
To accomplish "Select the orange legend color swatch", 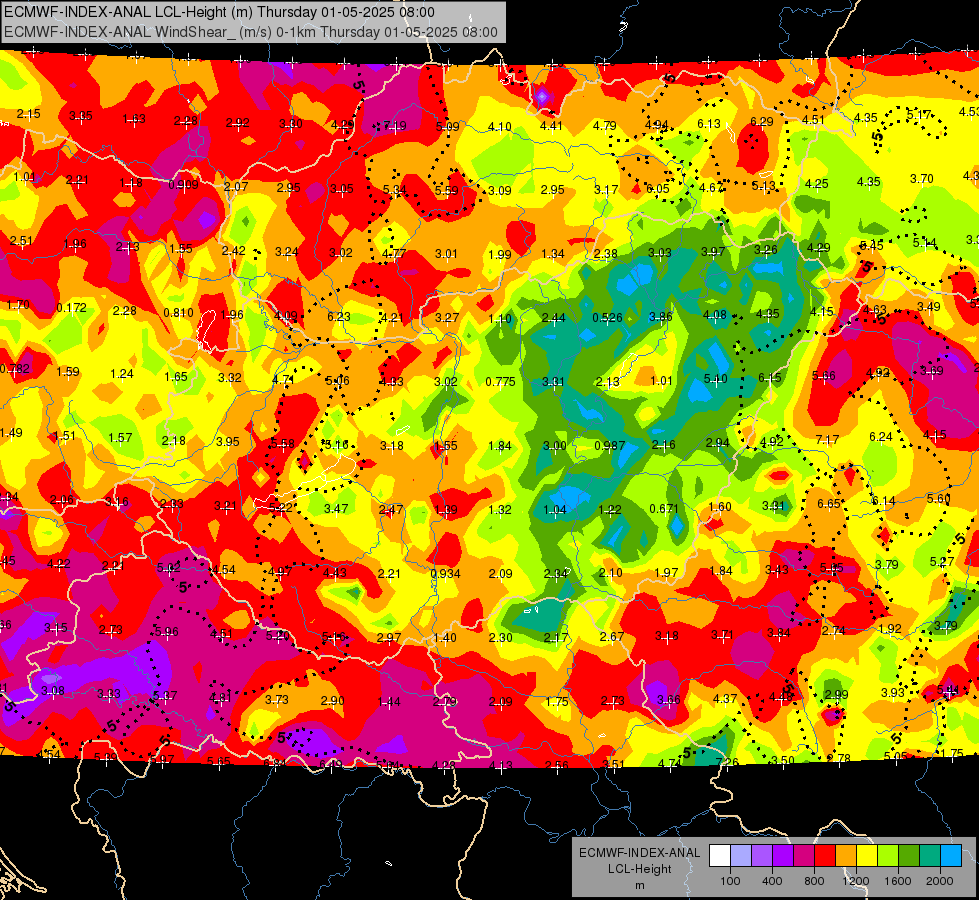I will (845, 855).
